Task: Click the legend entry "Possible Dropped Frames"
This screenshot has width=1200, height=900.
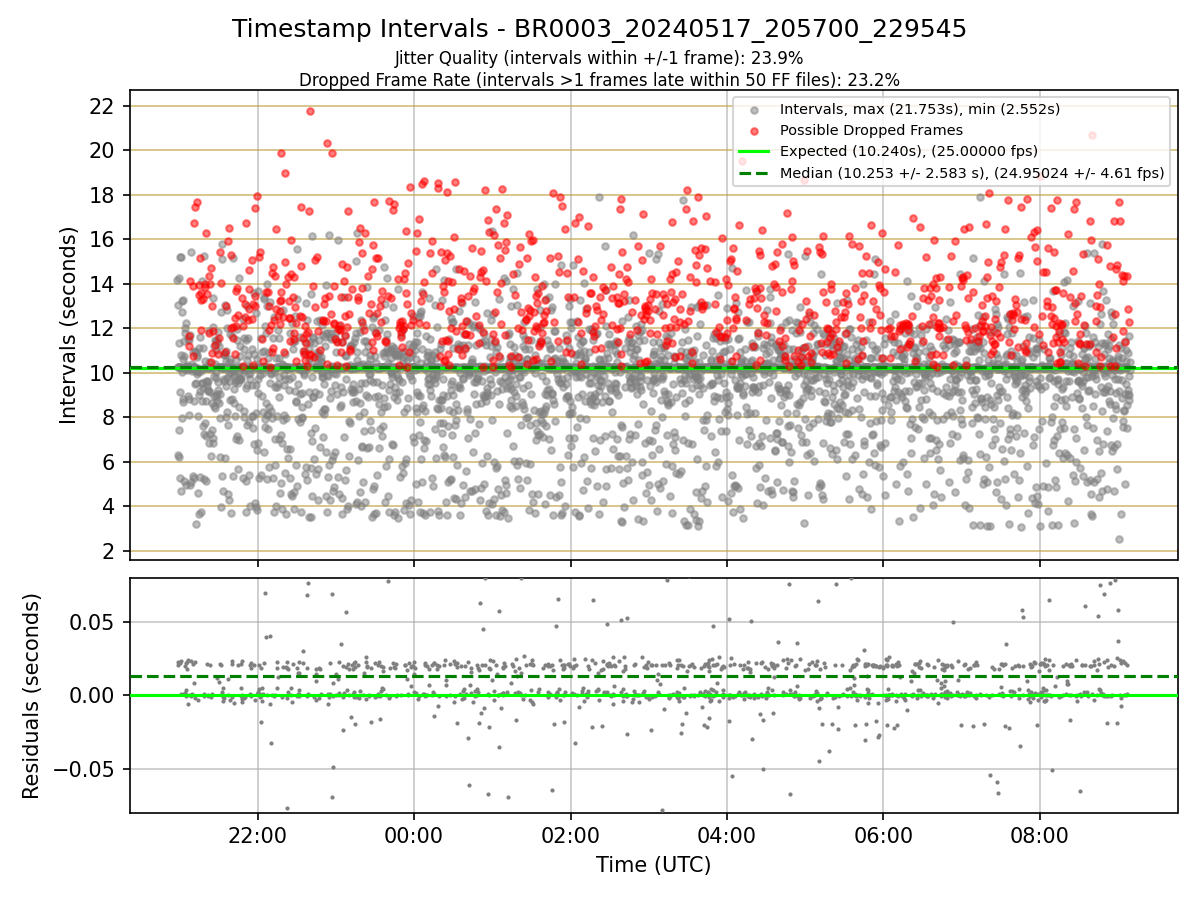Action: 871,130
